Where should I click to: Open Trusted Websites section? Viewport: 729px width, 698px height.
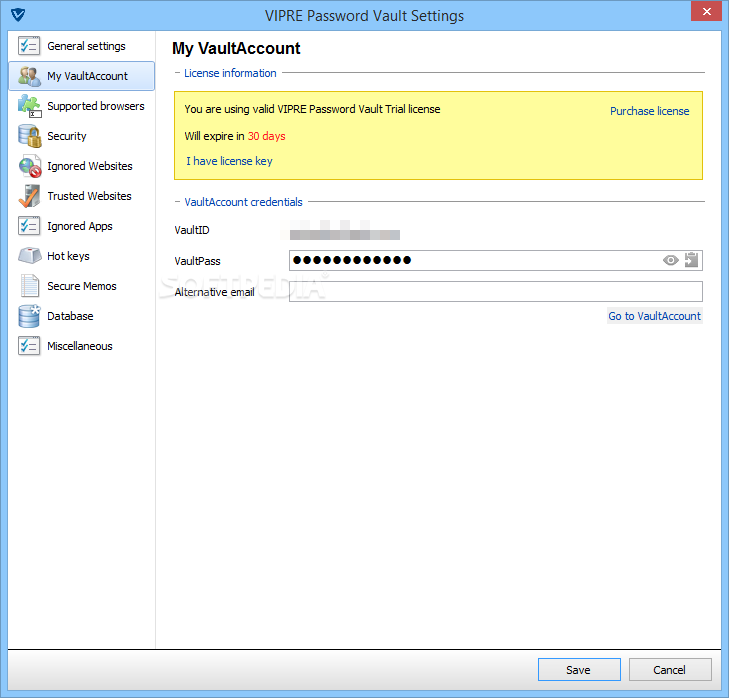81,196
